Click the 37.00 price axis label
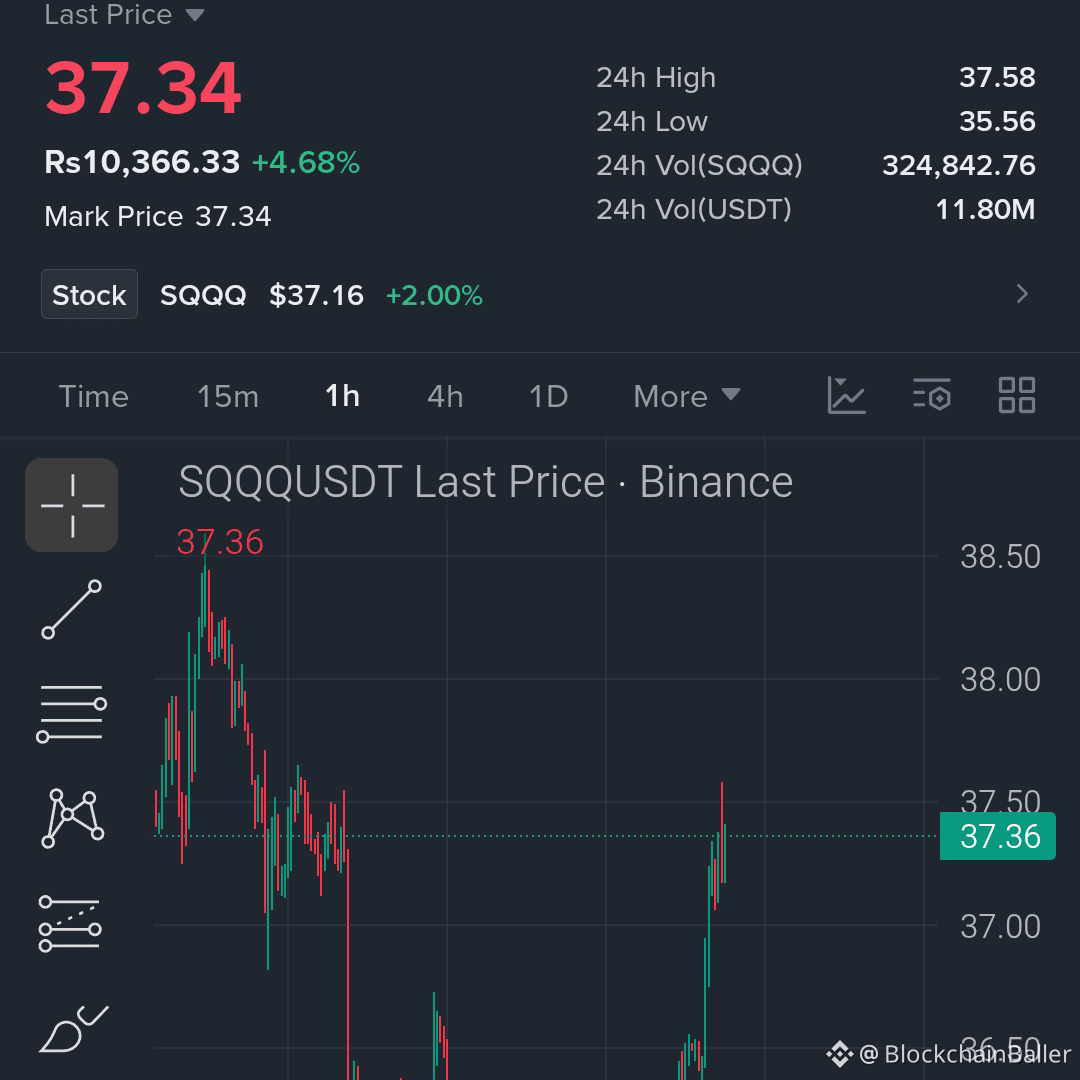1080x1080 pixels. click(x=1000, y=926)
